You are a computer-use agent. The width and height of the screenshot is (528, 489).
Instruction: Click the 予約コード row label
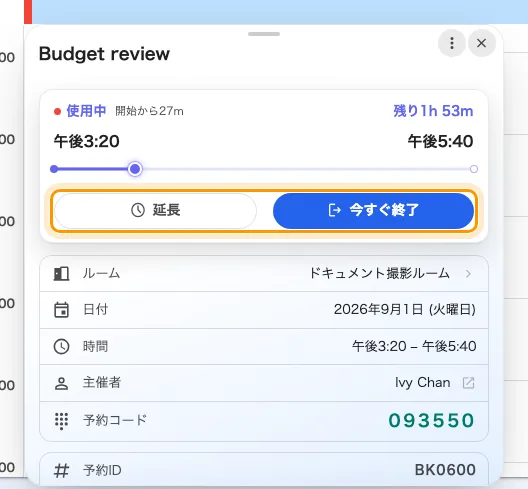pyautogui.click(x=115, y=420)
